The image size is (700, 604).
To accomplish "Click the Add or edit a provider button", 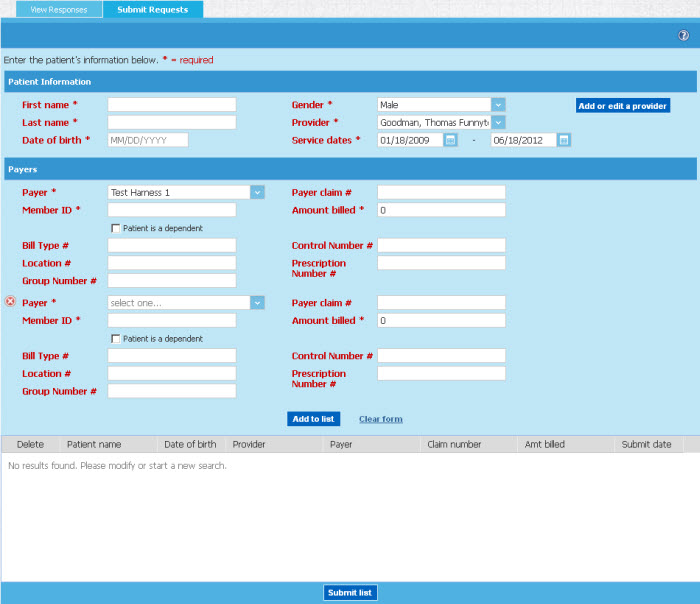I will click(x=622, y=106).
